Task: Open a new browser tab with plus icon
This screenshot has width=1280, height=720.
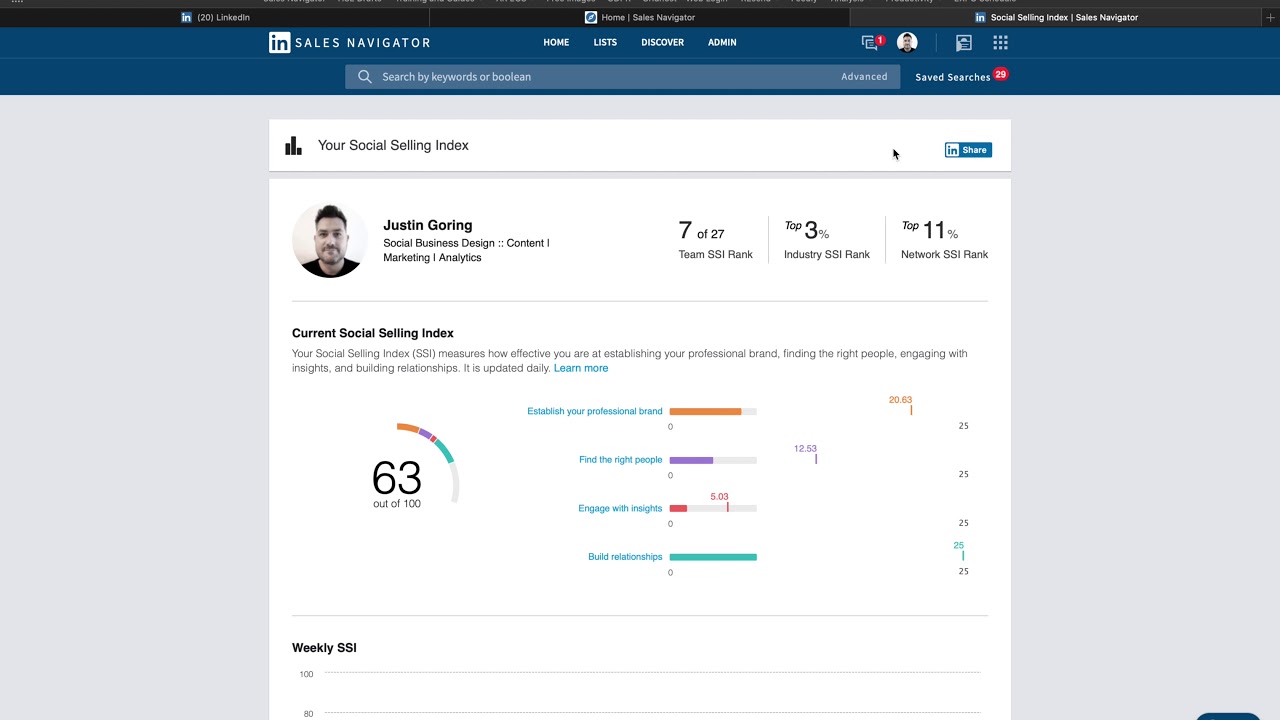Action: point(1271,17)
